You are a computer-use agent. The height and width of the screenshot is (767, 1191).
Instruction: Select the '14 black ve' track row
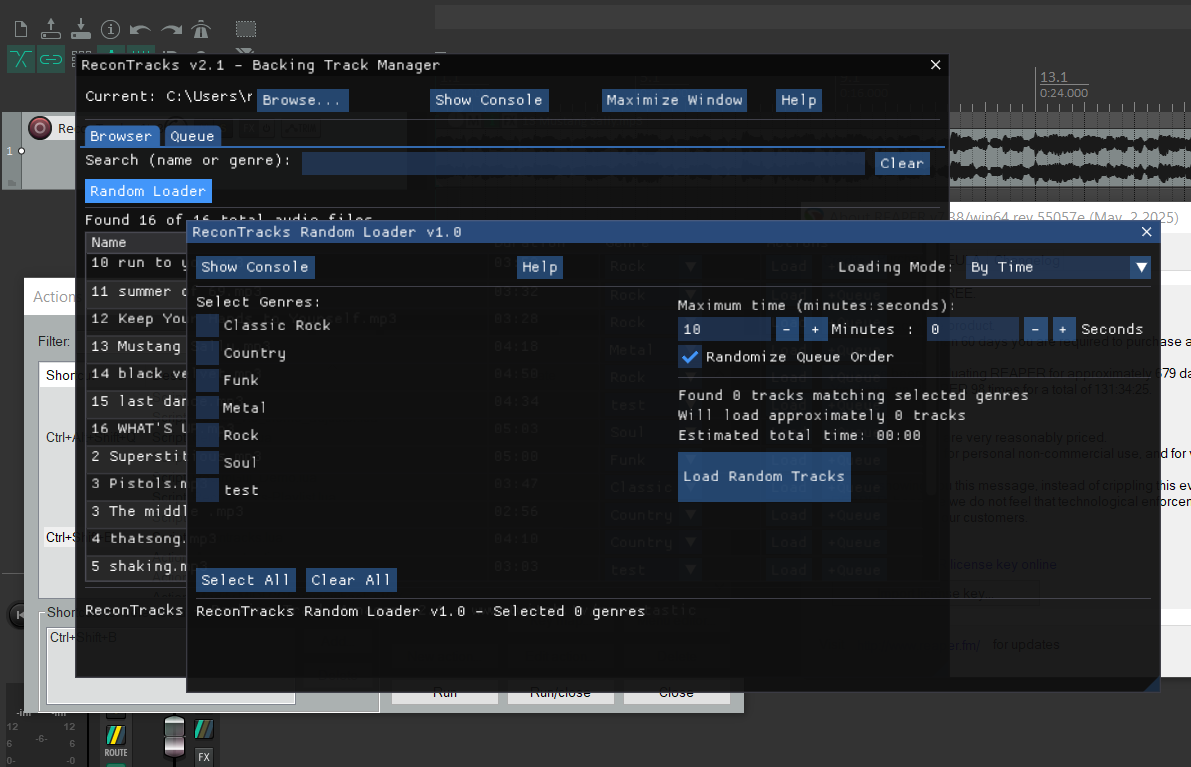137,374
